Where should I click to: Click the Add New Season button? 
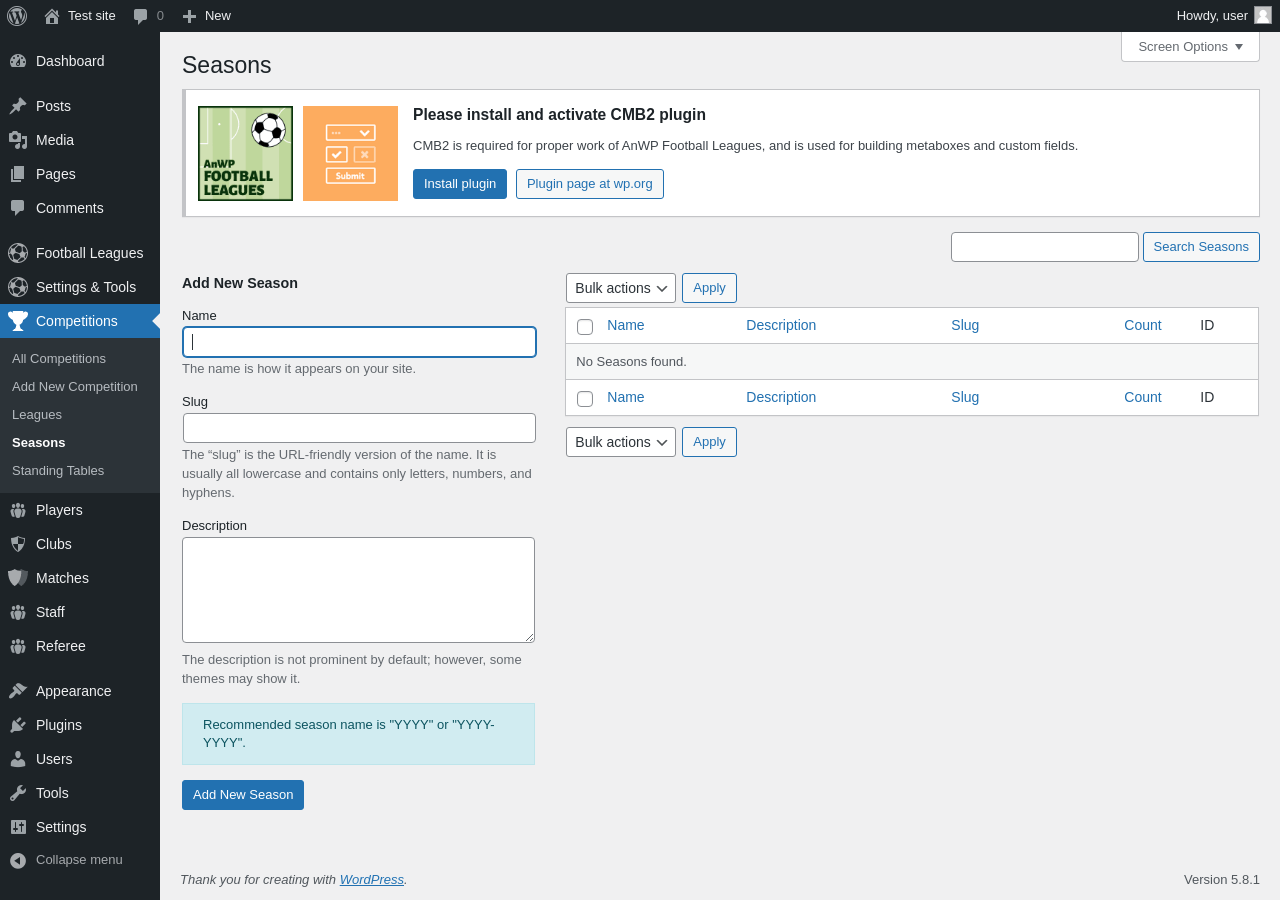click(x=243, y=795)
